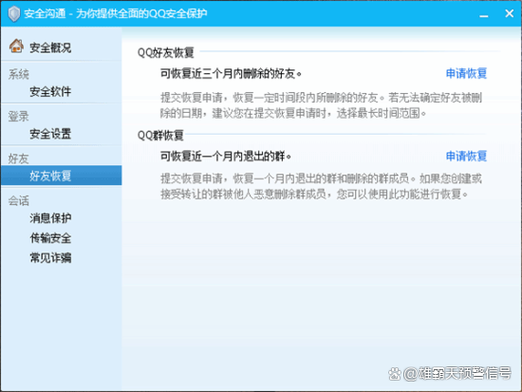Click the description starting 提交恢复申请，恢复一定时间段
Screen dimensions: 522x392
coord(321,105)
